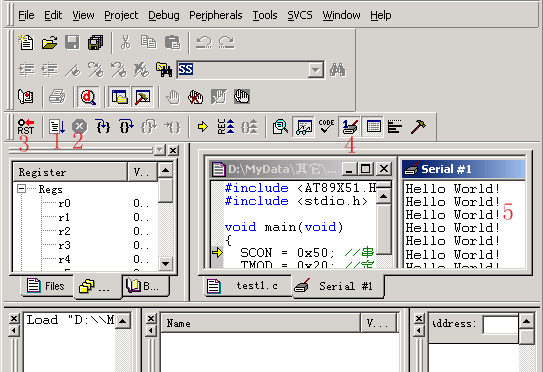
Task: Toggle the Project Window button
Action: pyautogui.click(x=119, y=97)
